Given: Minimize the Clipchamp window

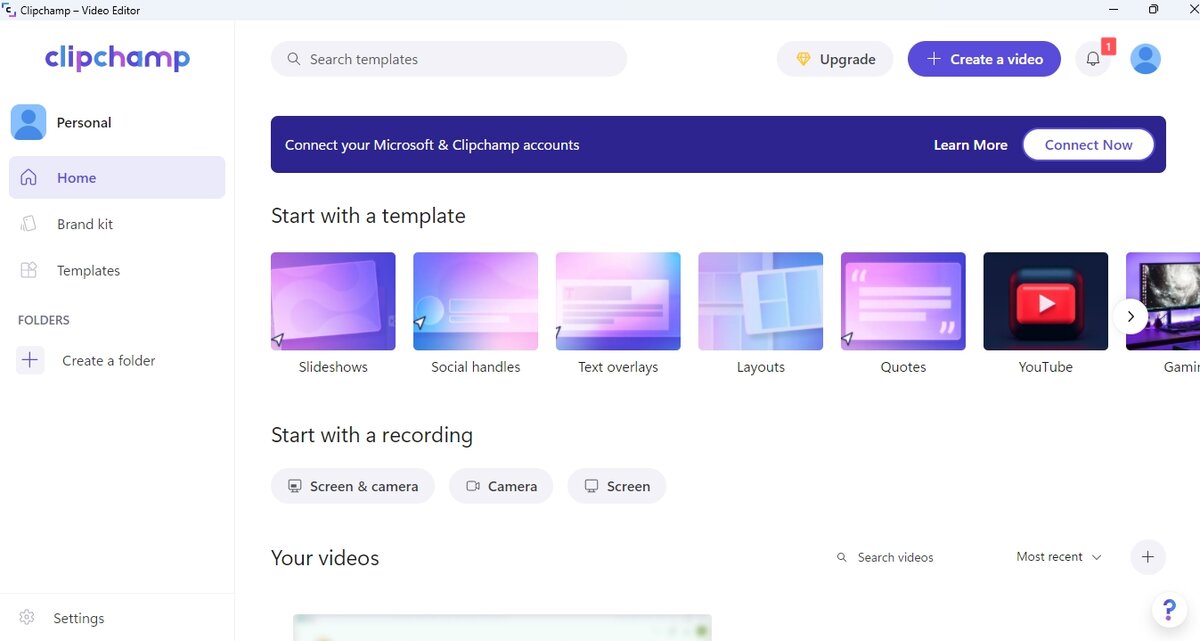Looking at the screenshot, I should pyautogui.click(x=1113, y=9).
